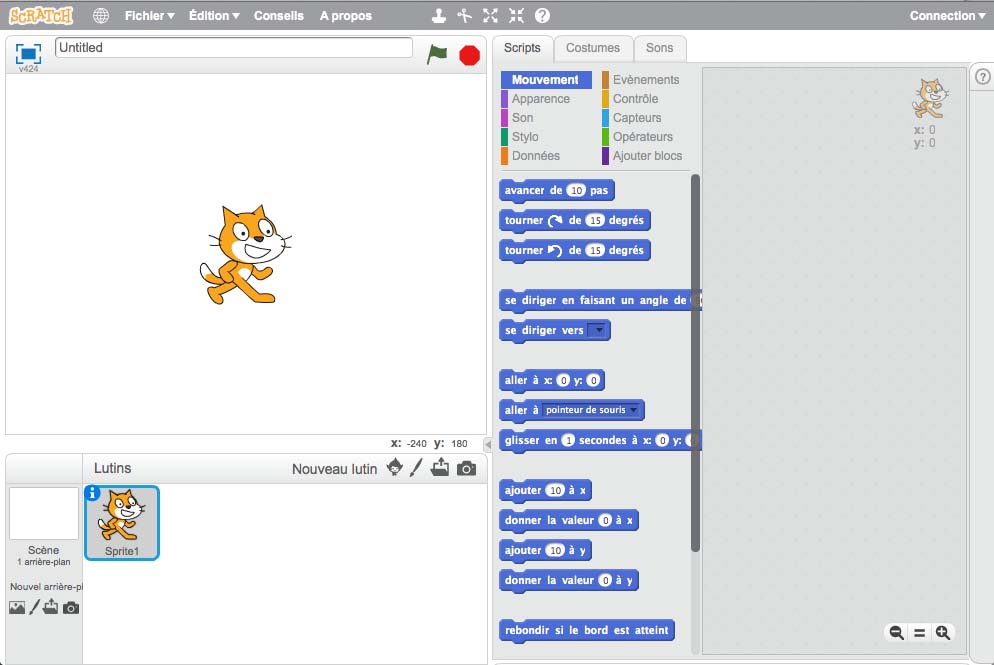Open Sprite1 info badge
Viewport: 994px width, 665px height.
coord(93,493)
